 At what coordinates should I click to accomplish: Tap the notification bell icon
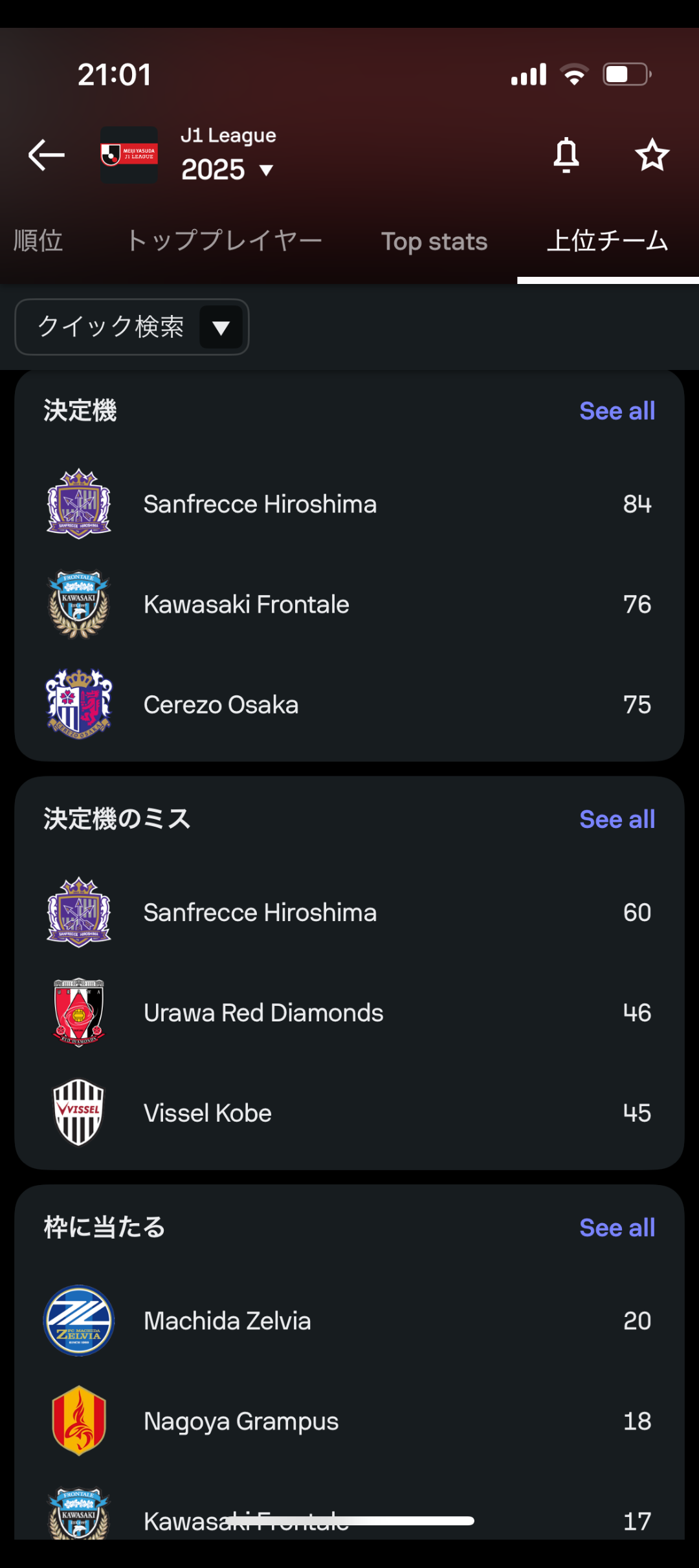tap(566, 155)
